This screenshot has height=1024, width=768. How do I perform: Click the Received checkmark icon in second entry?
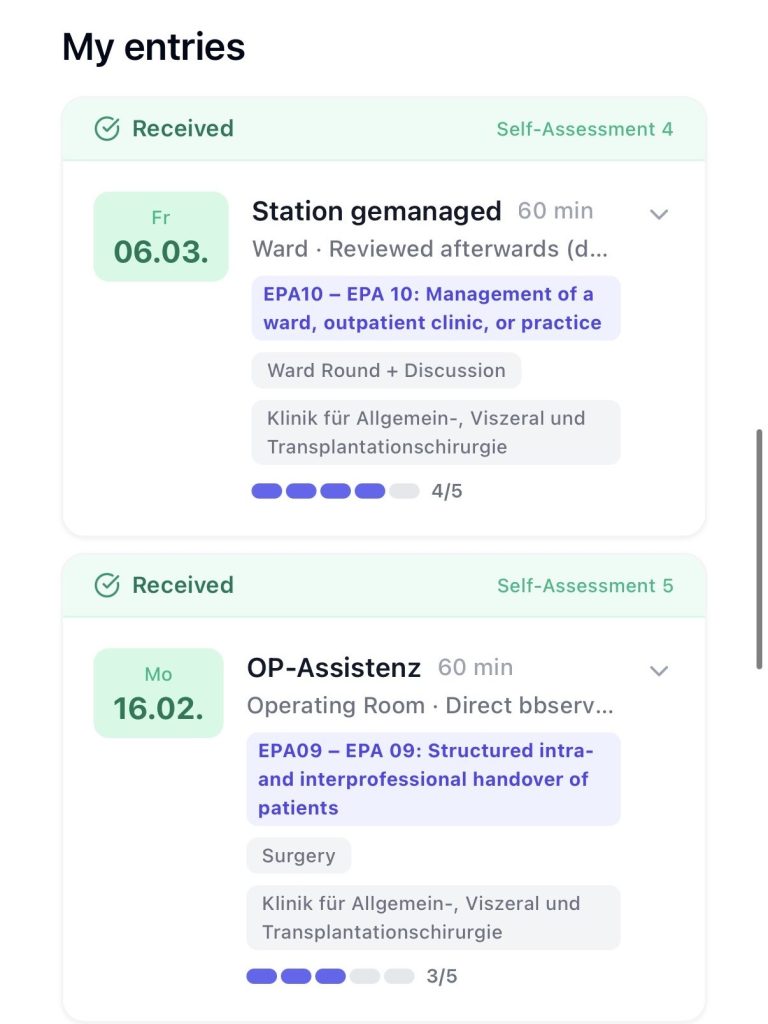[x=107, y=586]
